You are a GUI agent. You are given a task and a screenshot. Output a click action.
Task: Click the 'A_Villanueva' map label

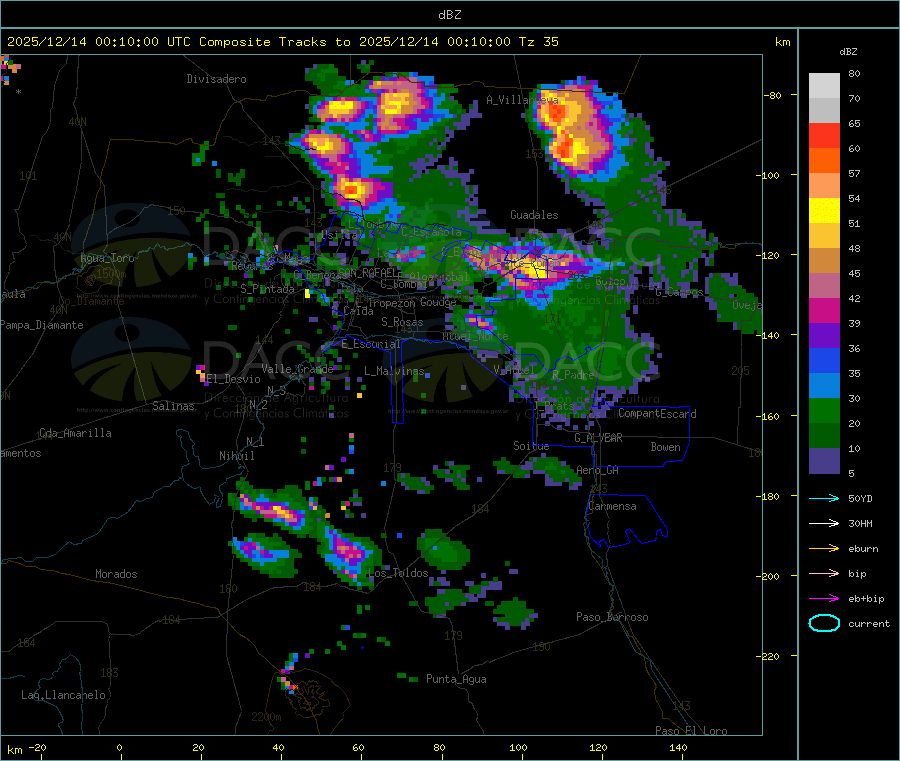coord(522,100)
